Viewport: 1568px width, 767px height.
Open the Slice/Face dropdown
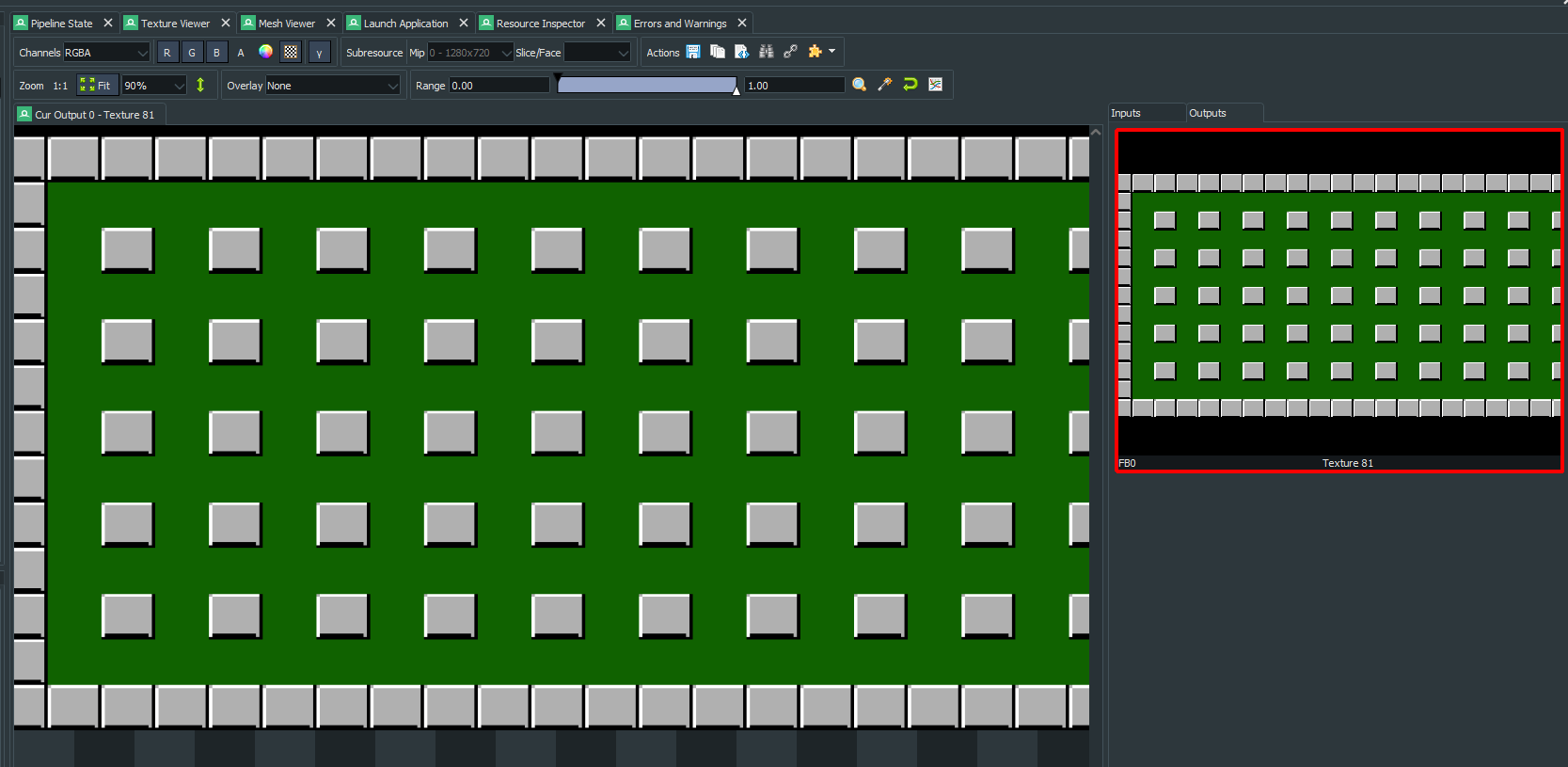click(x=597, y=53)
